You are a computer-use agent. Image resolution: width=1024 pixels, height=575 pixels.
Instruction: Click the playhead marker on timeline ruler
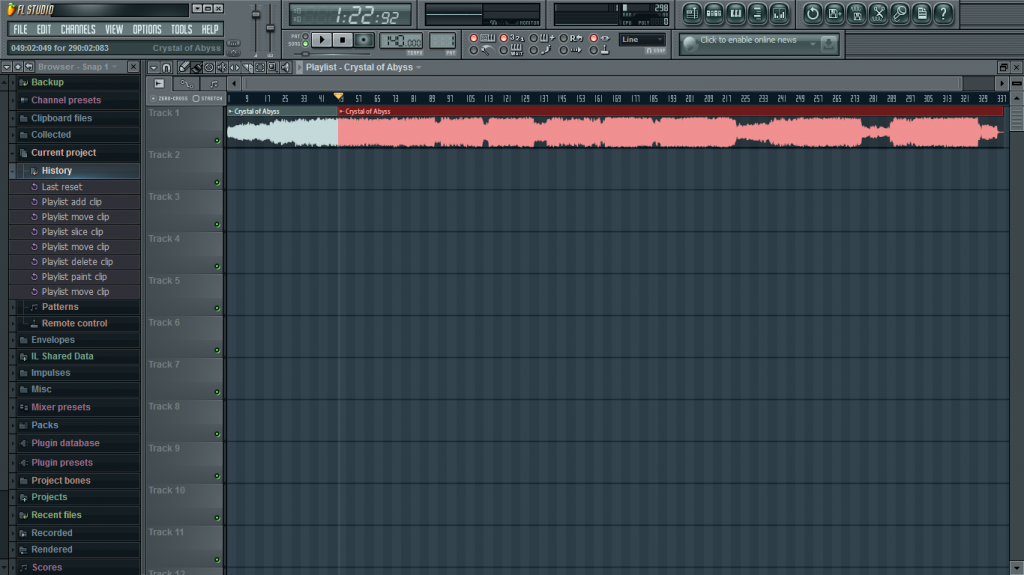(338, 97)
